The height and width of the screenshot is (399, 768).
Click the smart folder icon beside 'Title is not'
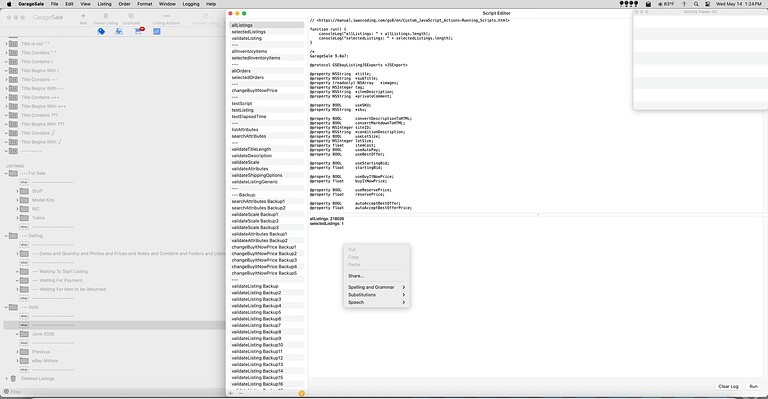[x=13, y=44]
